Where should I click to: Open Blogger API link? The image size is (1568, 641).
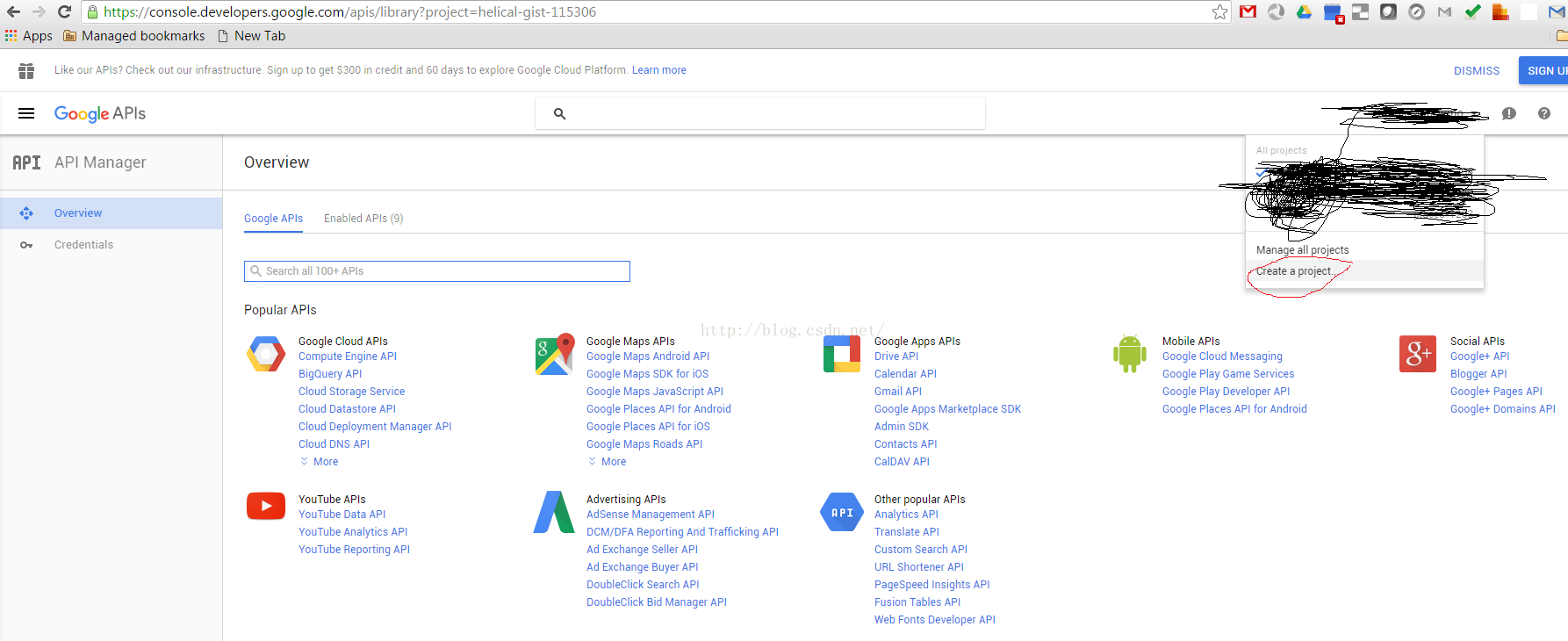coord(1478,374)
